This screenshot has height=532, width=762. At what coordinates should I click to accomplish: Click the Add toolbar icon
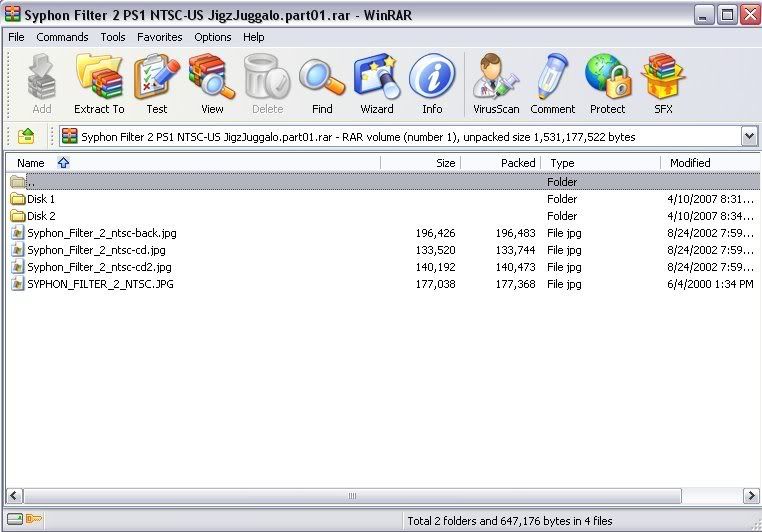[x=42, y=78]
